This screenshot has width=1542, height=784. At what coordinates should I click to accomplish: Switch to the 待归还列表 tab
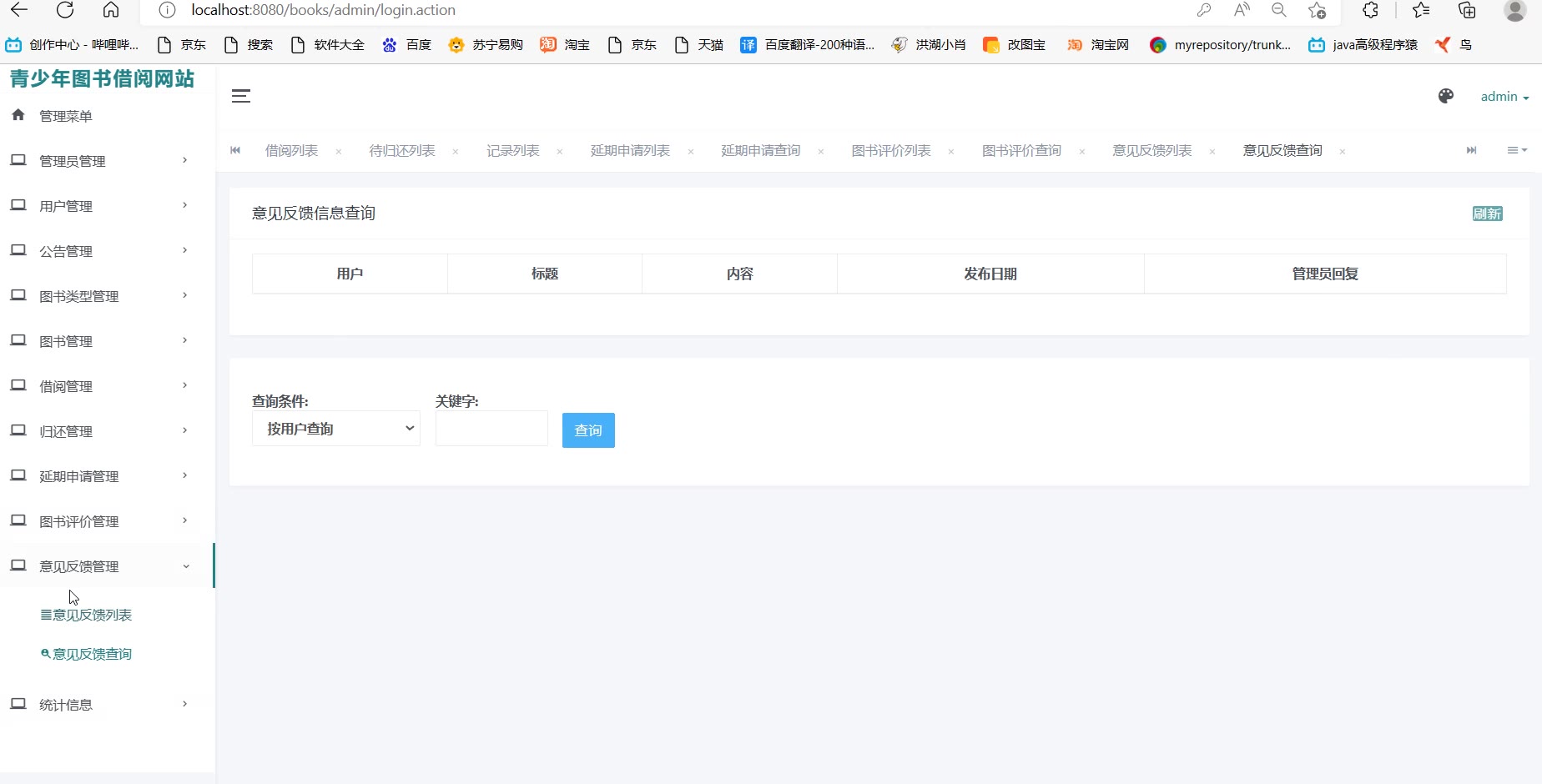click(x=402, y=151)
